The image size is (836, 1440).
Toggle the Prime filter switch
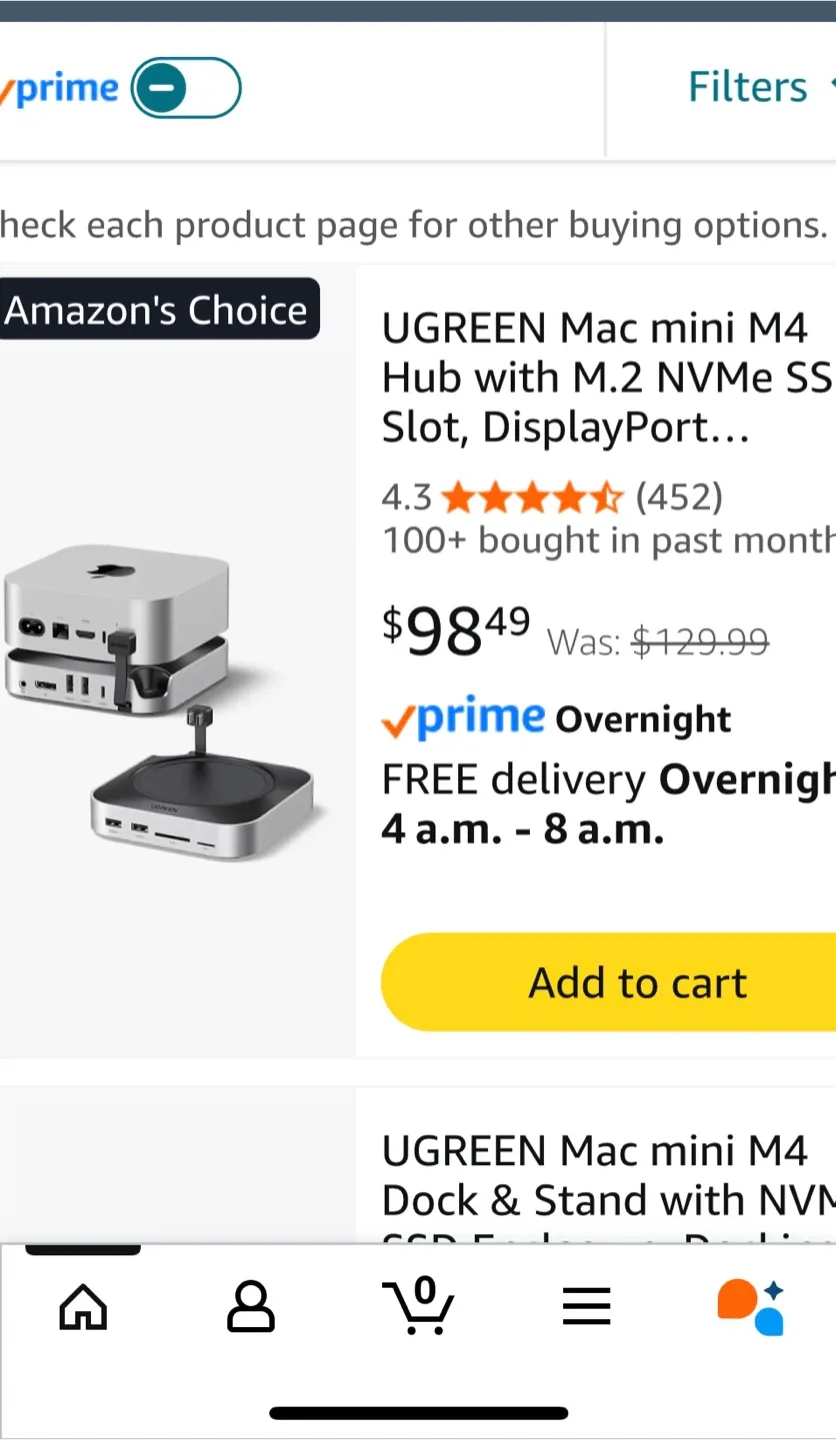click(186, 88)
